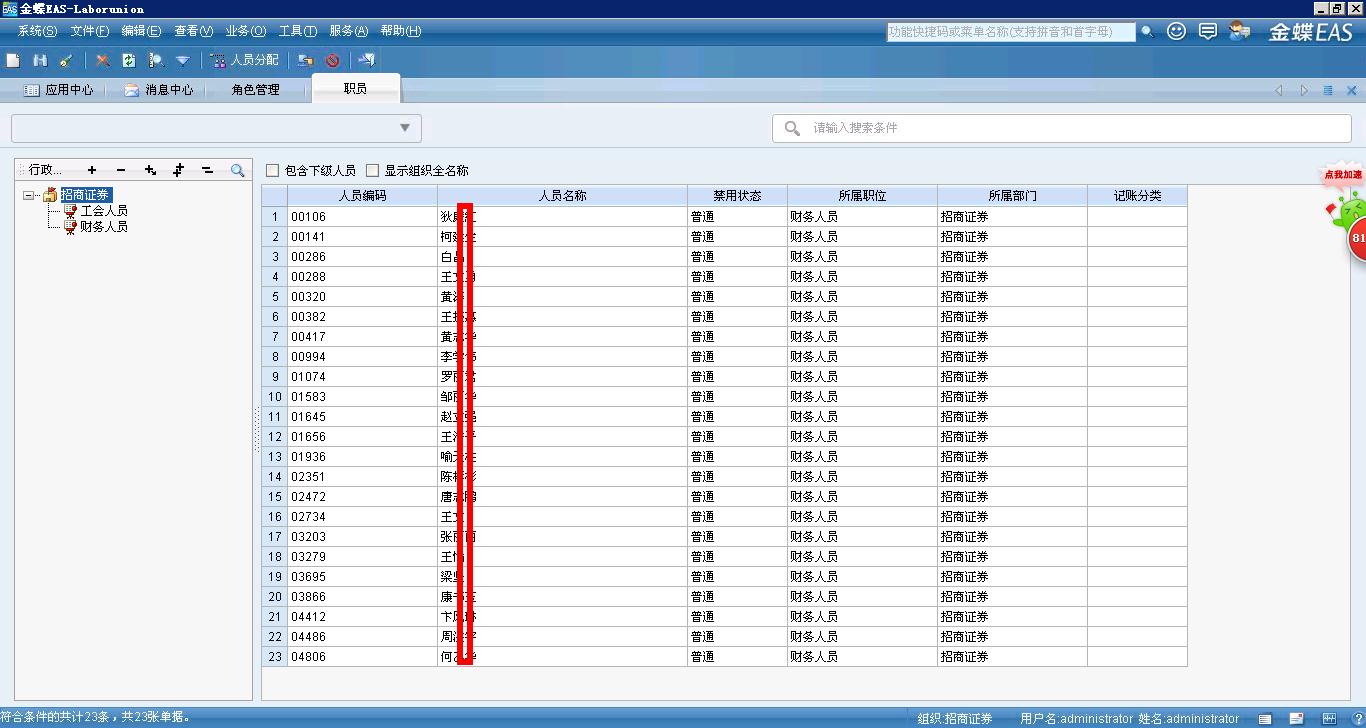
Task: Select the row with code 04806
Action: pos(725,657)
